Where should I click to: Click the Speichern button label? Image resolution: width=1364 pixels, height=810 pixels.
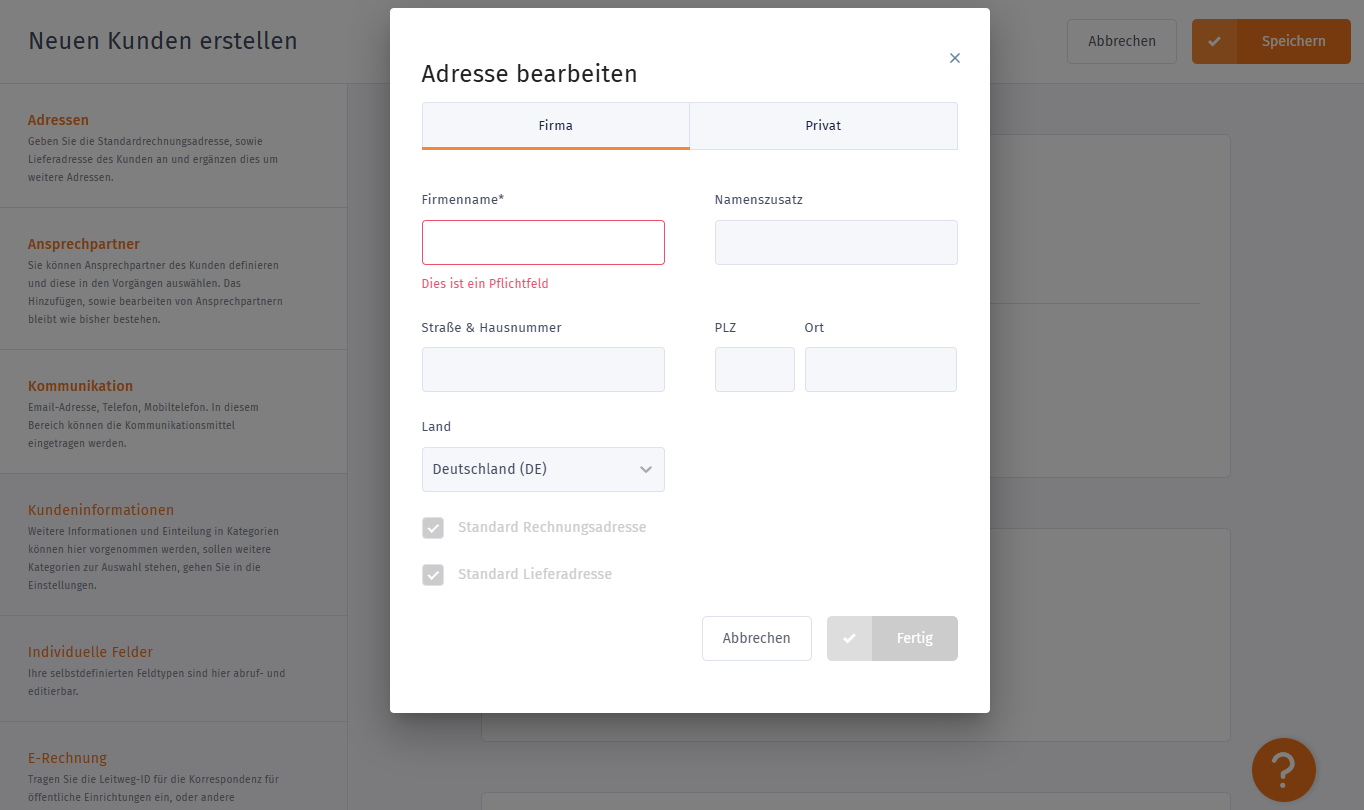pos(1294,41)
